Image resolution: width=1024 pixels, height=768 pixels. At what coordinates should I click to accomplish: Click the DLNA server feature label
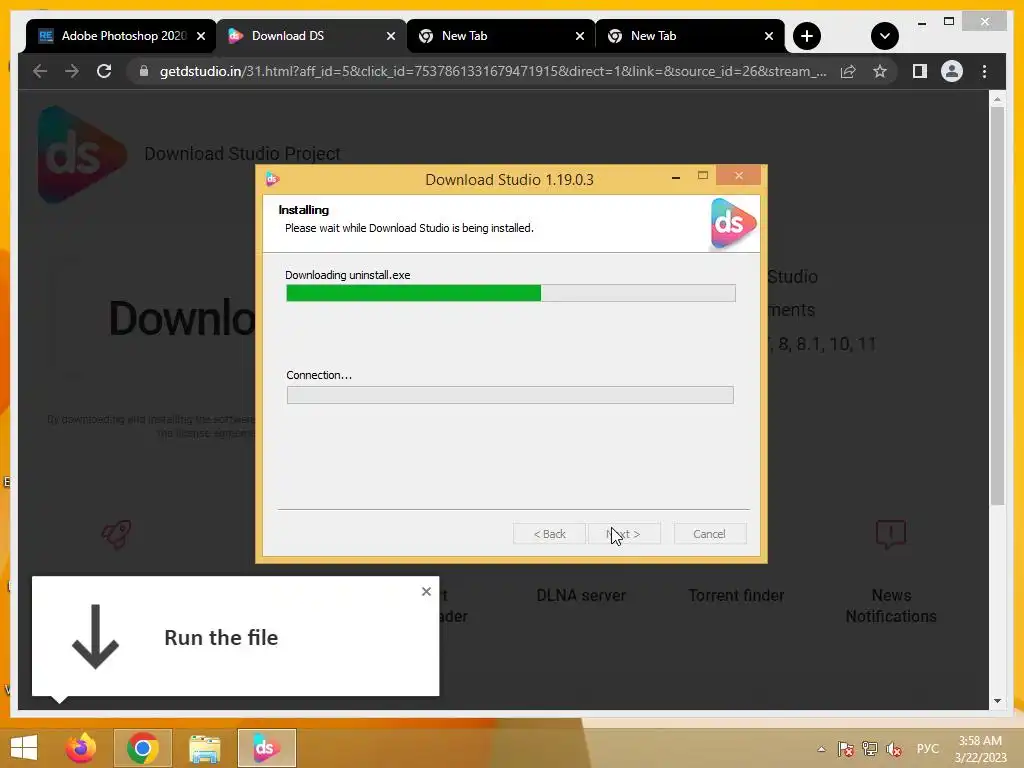click(581, 596)
